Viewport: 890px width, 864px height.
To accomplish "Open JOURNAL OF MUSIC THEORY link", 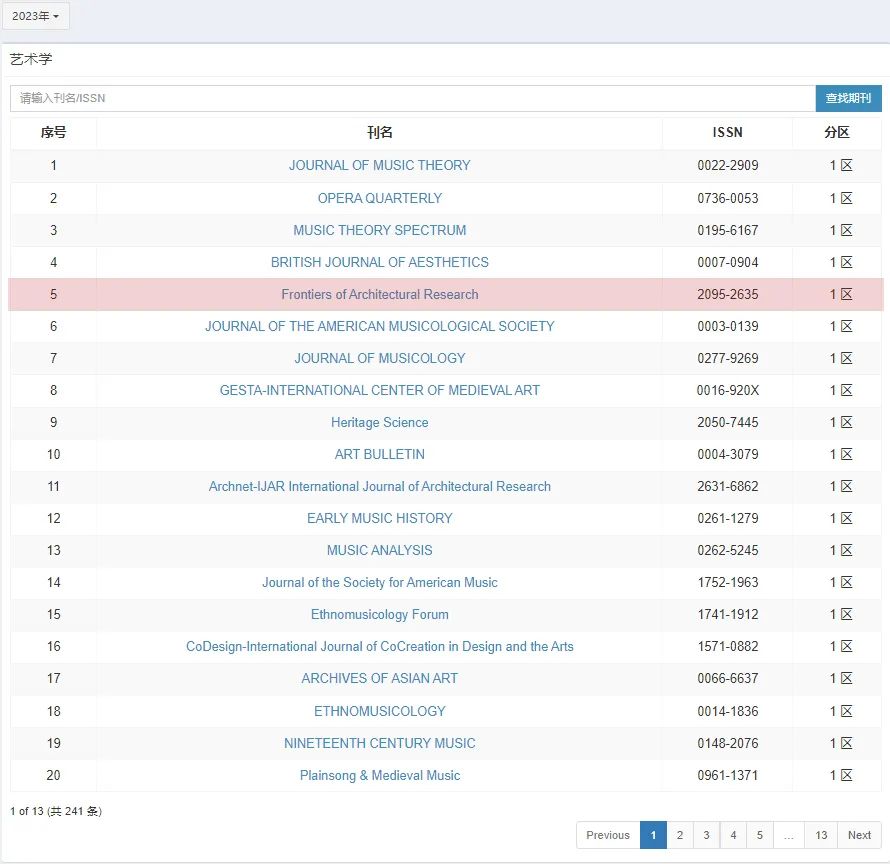I will (379, 166).
